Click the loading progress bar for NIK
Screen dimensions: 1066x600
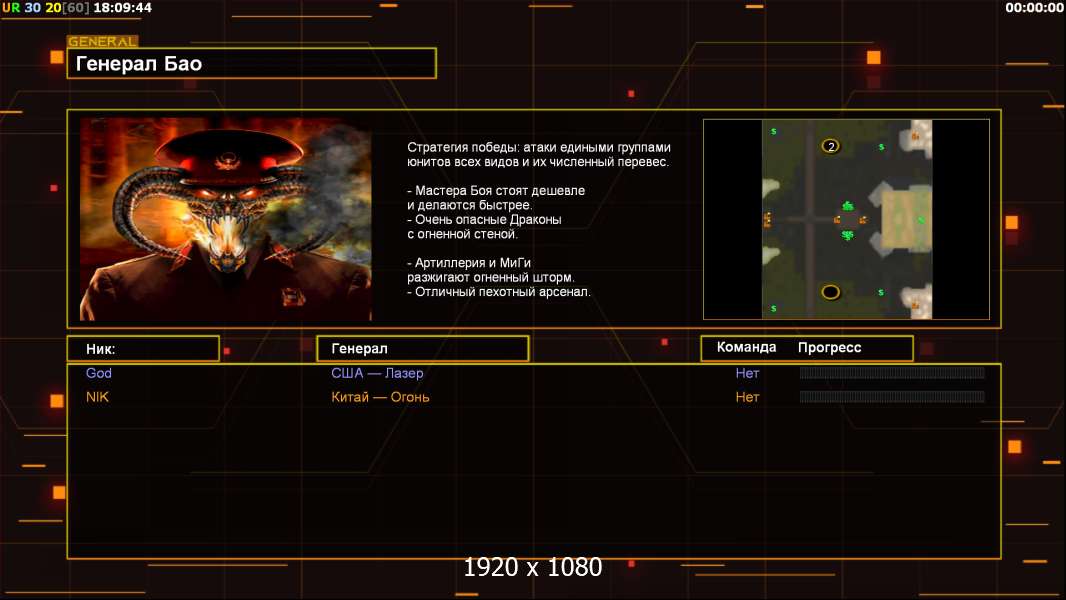tap(892, 396)
